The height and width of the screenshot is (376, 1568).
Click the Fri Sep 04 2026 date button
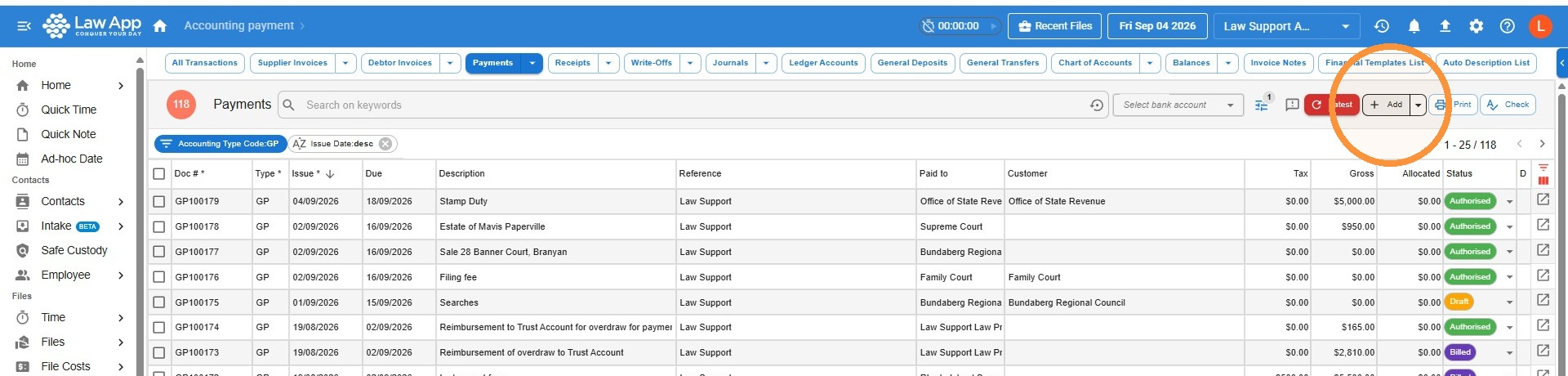[x=1157, y=26]
